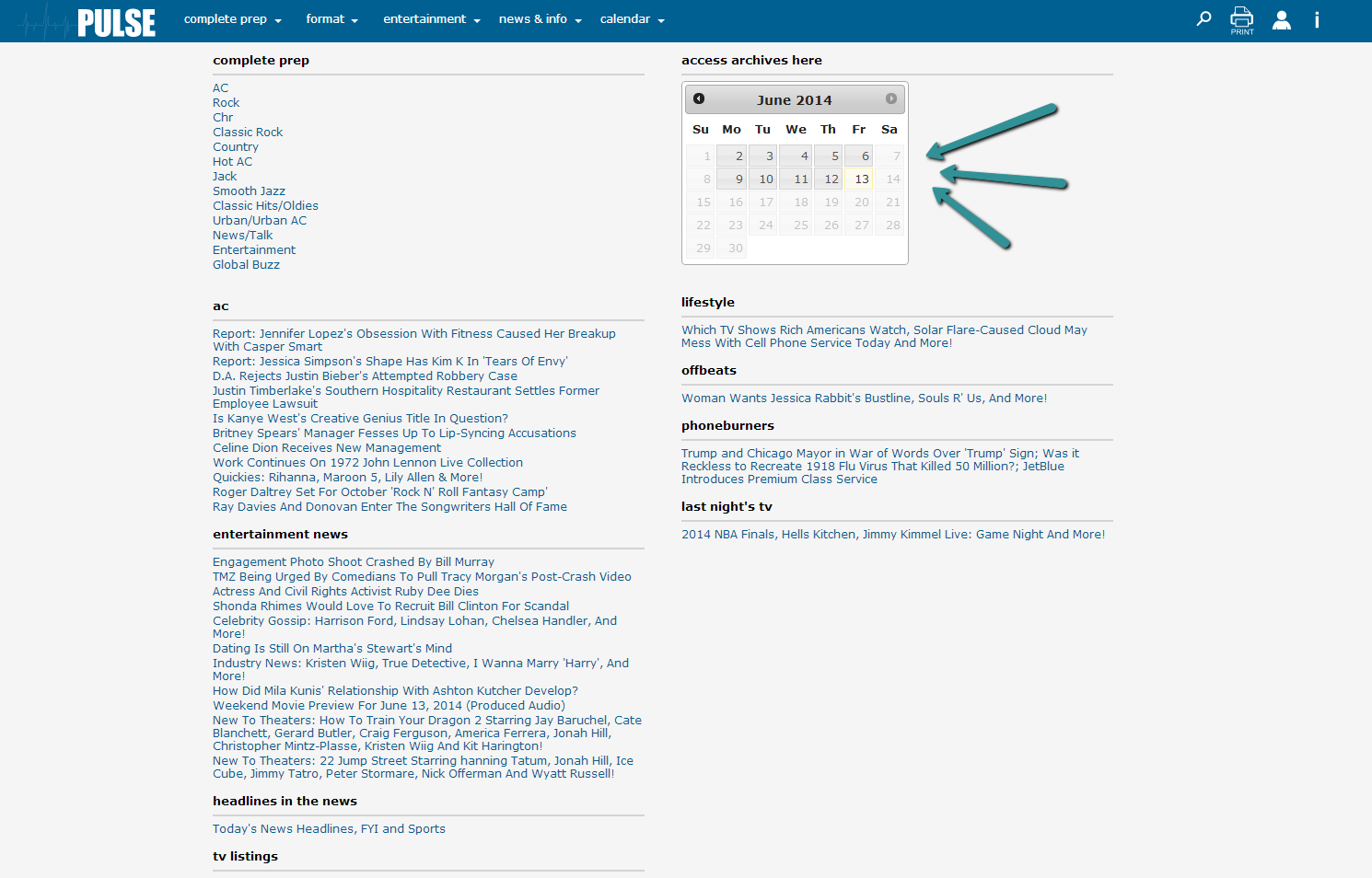Open Mila Kunis relationship article

coord(395,691)
